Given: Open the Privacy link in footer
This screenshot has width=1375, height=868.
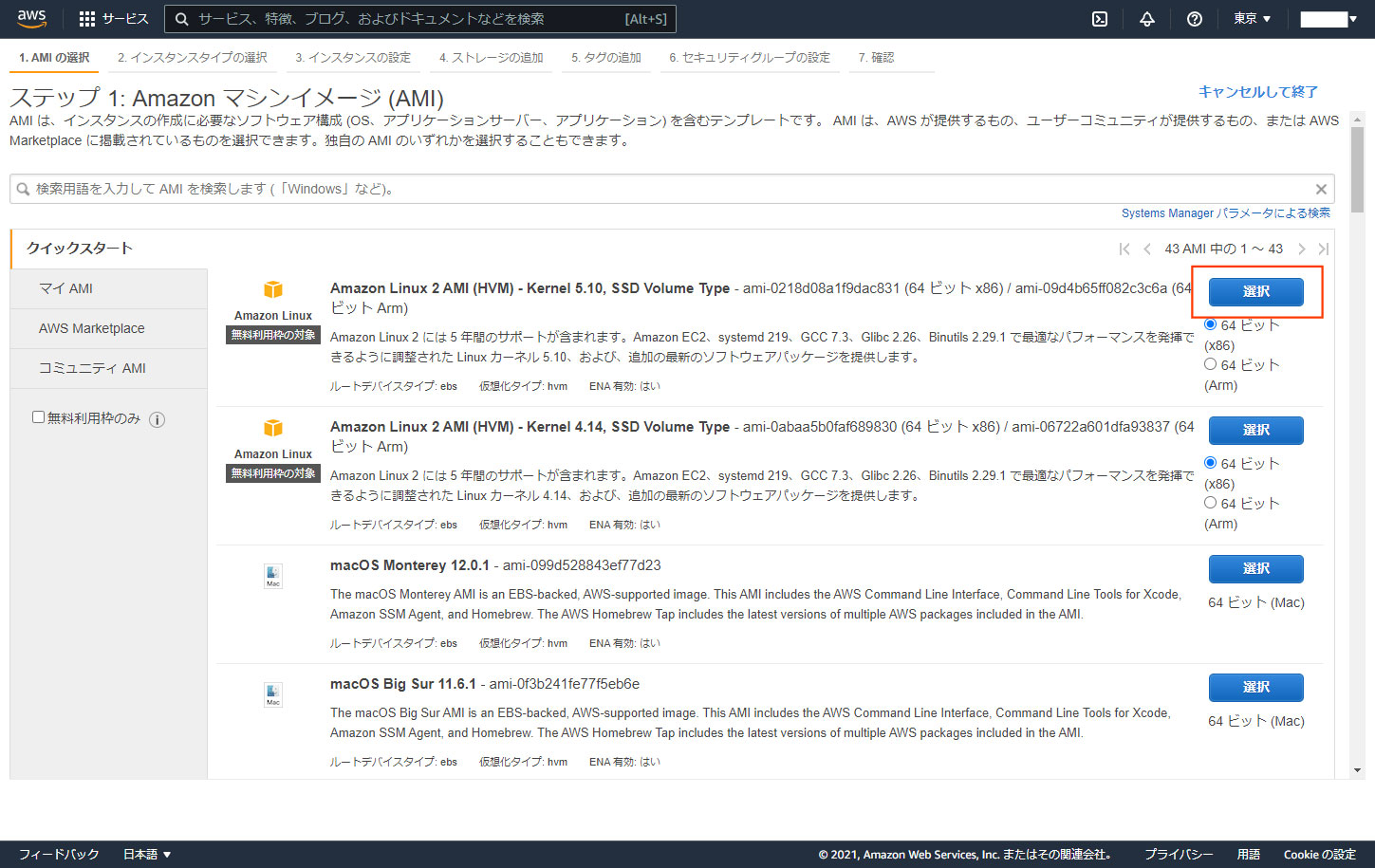Looking at the screenshot, I should click(1179, 854).
